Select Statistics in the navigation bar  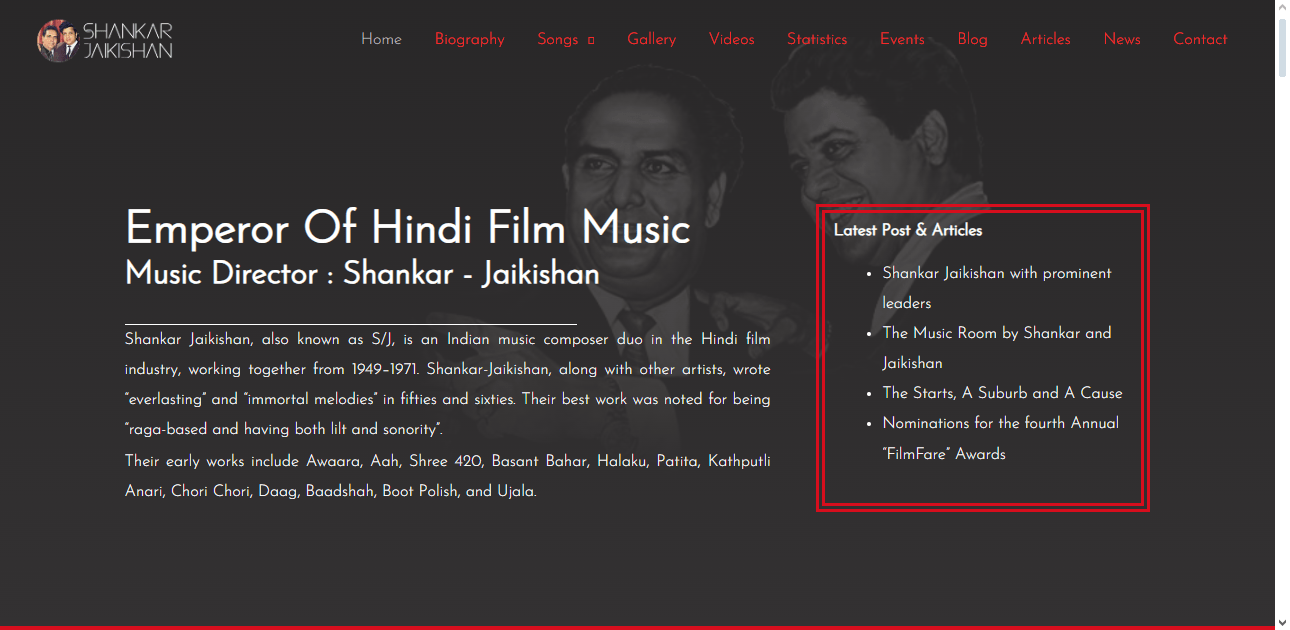click(816, 39)
